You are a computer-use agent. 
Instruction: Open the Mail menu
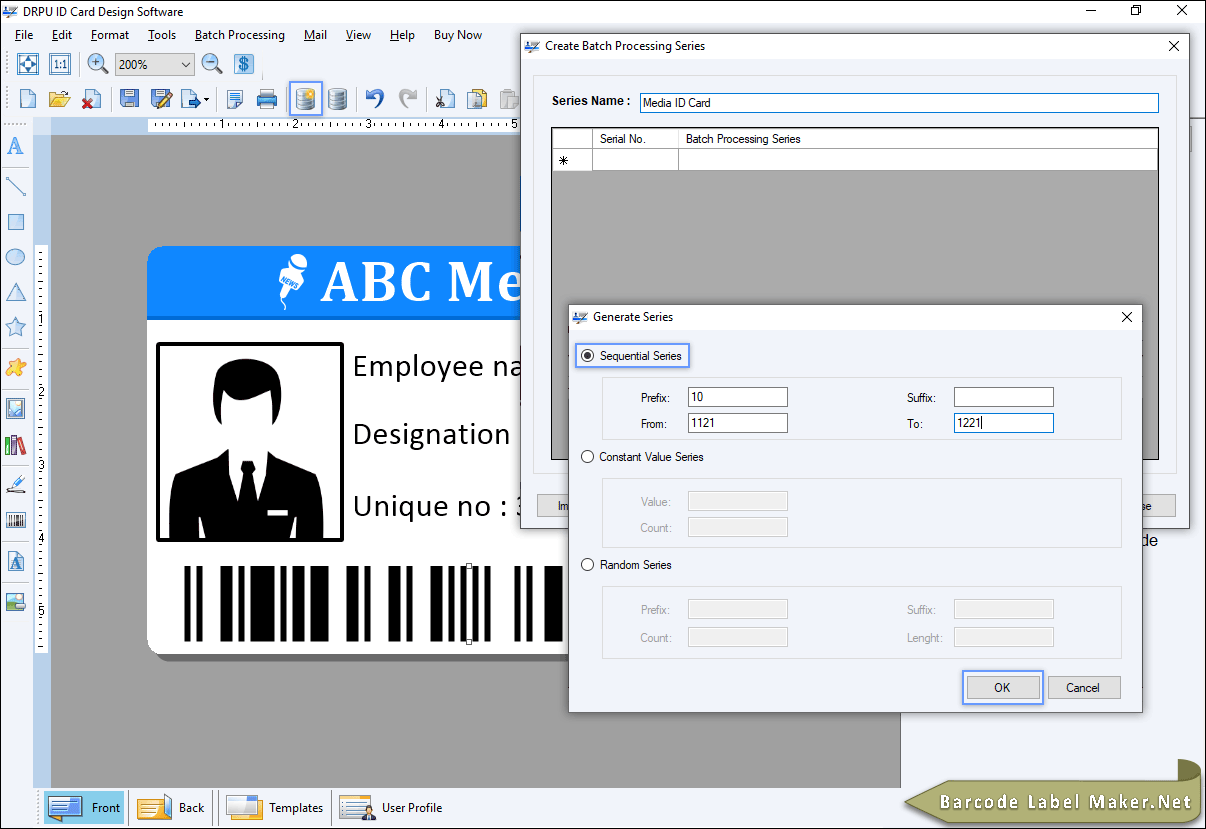pos(316,35)
